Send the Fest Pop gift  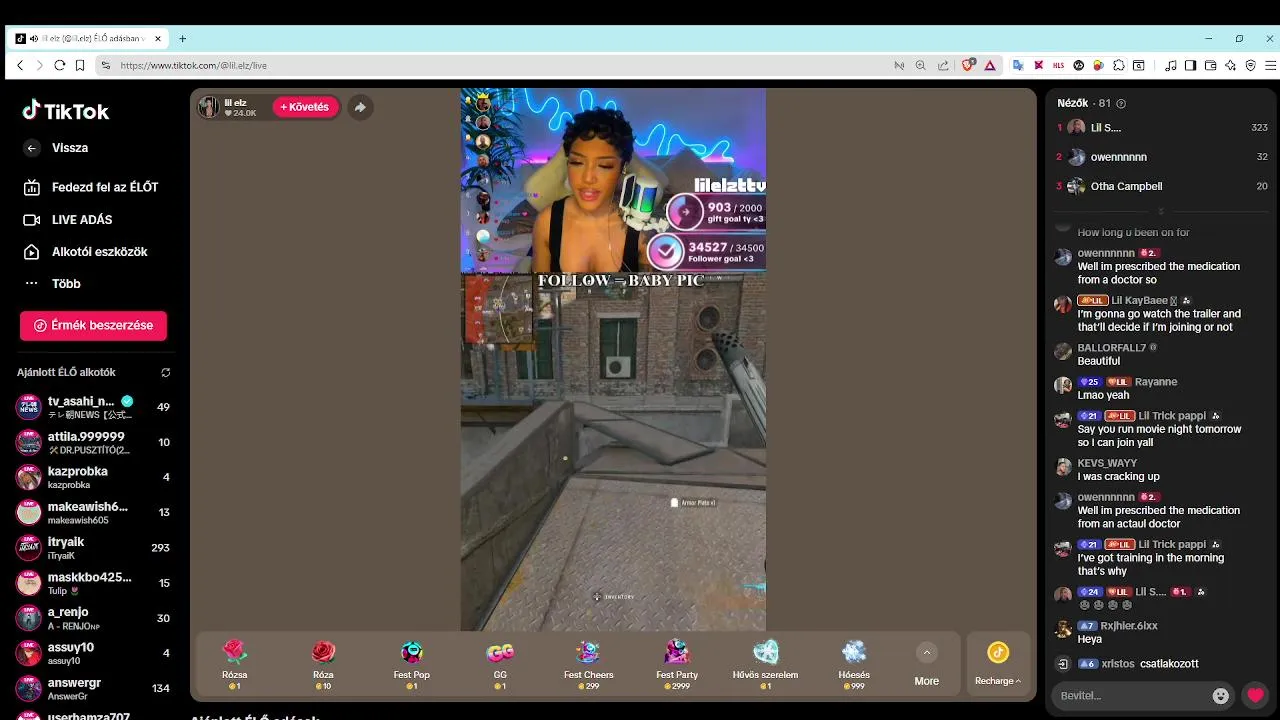click(412, 664)
